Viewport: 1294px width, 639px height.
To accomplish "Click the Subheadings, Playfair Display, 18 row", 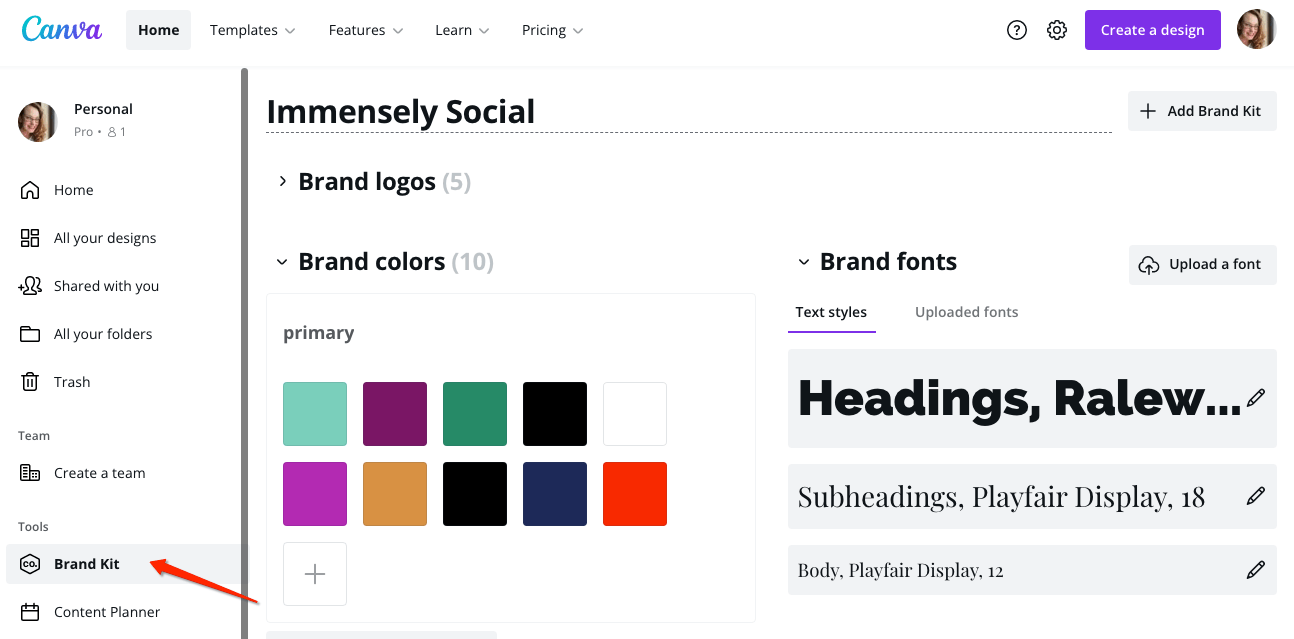I will 1032,496.
